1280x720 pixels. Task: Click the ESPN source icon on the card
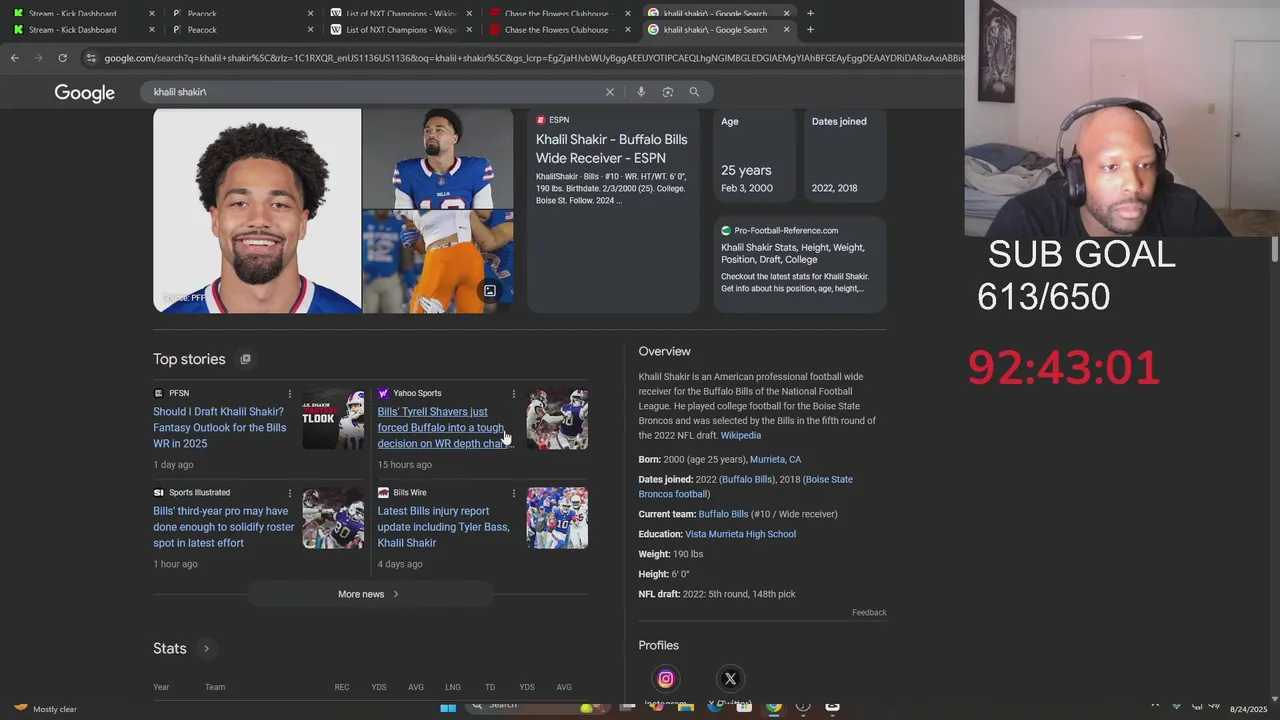coord(541,120)
